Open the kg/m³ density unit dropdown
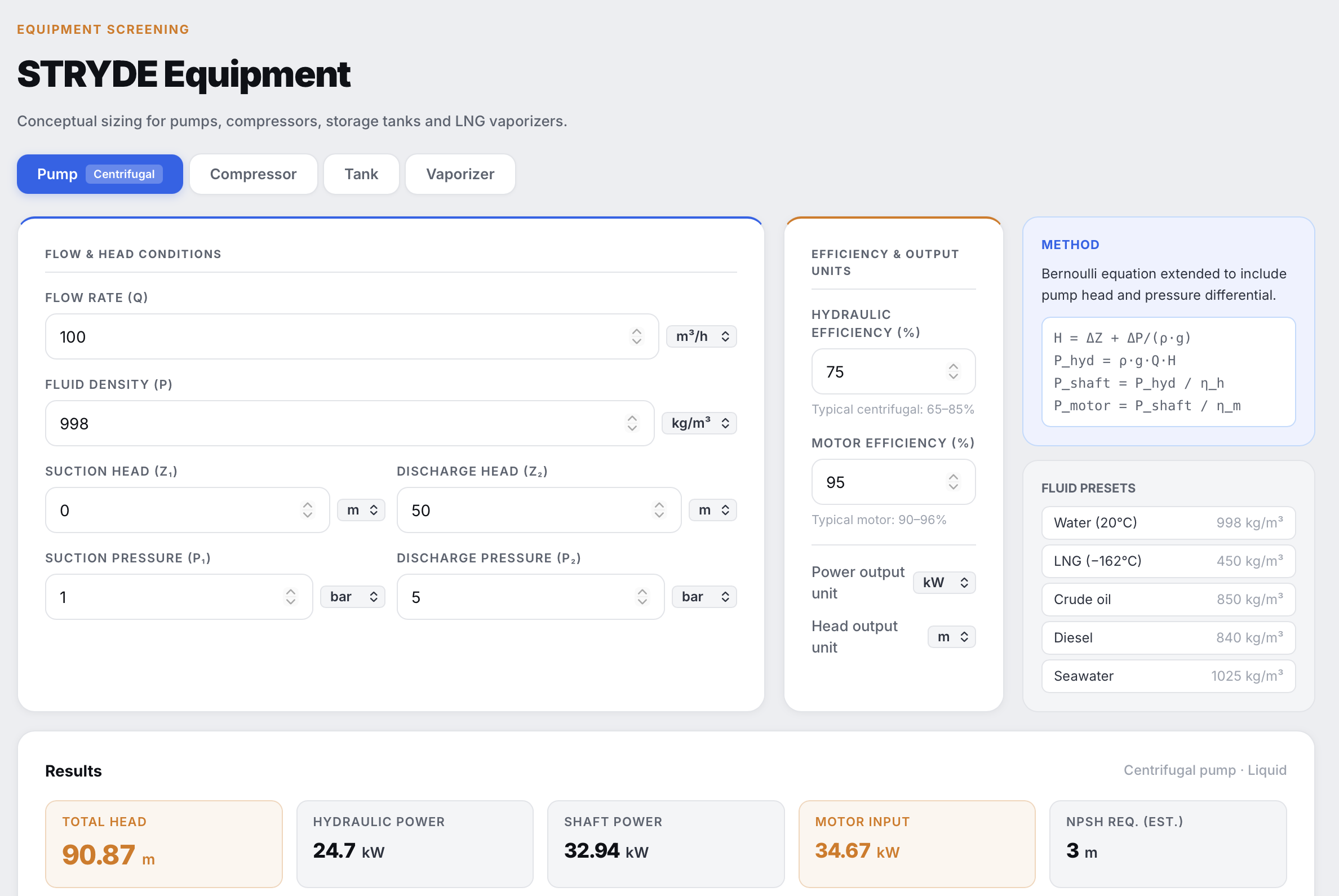The width and height of the screenshot is (1339, 896). [x=699, y=423]
